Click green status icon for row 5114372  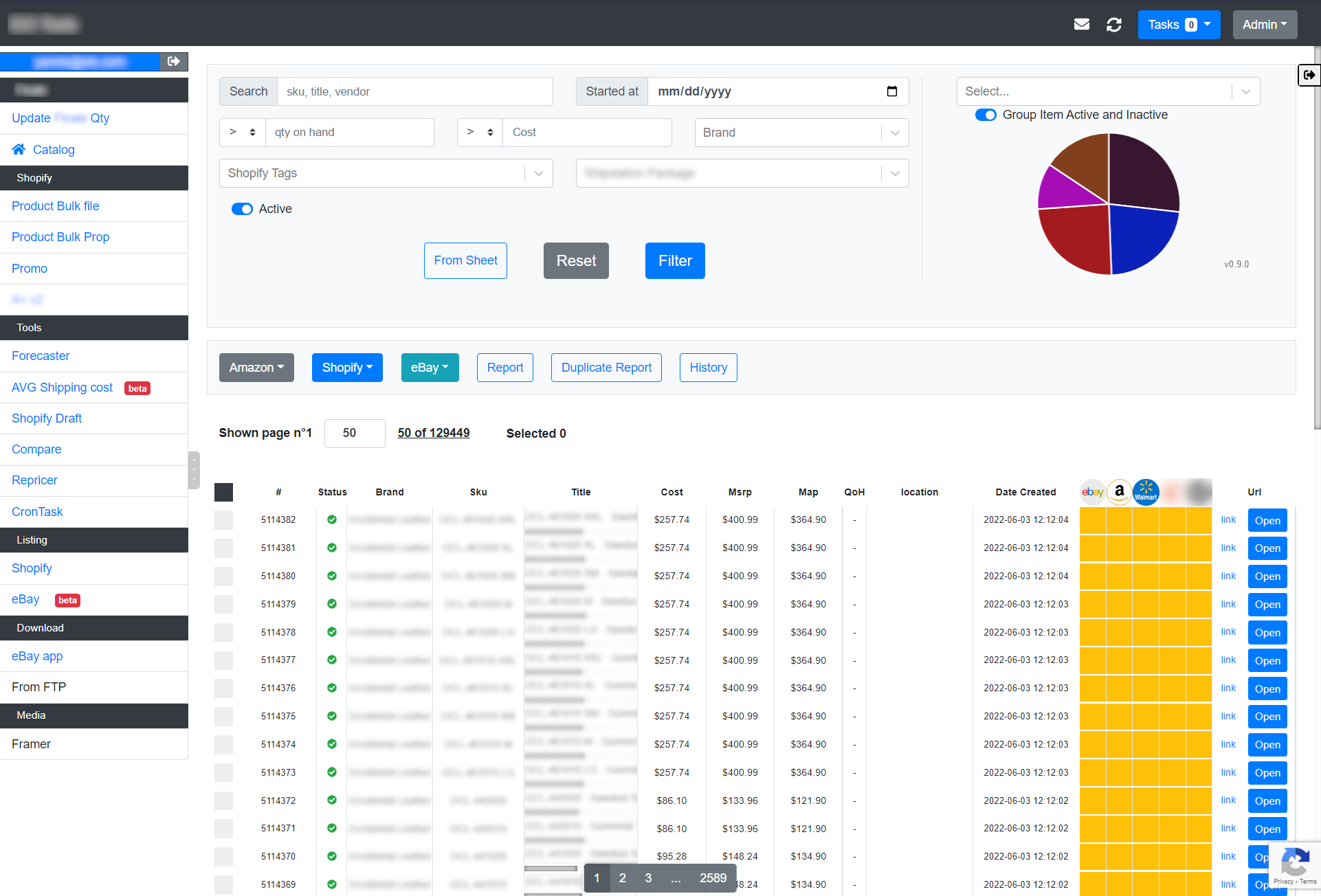332,800
